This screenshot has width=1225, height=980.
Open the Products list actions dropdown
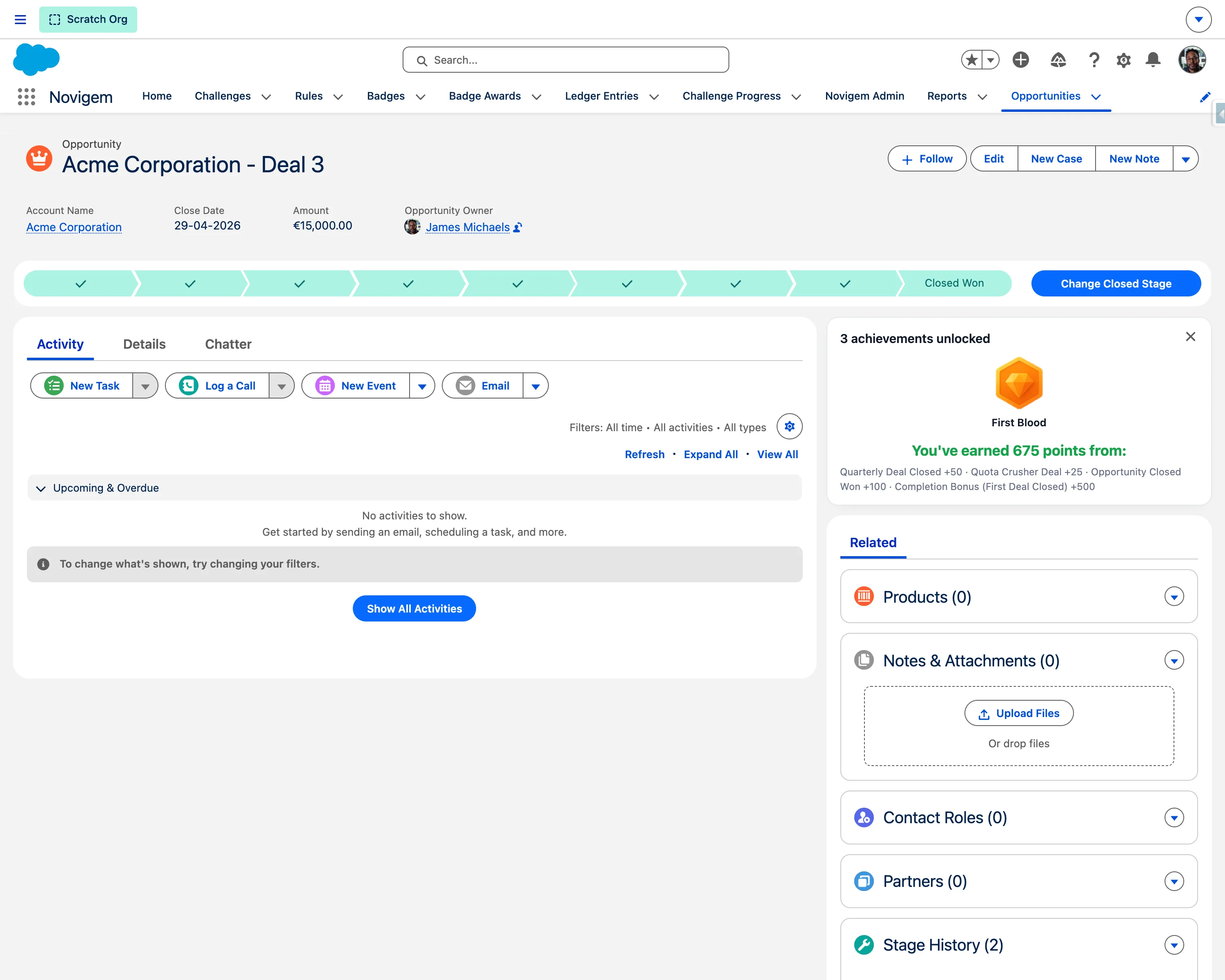click(x=1174, y=597)
